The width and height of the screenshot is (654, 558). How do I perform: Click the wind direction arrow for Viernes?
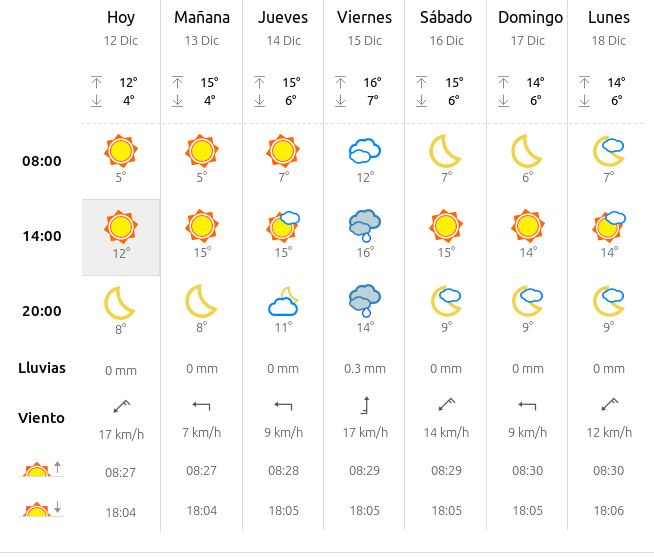click(x=365, y=405)
